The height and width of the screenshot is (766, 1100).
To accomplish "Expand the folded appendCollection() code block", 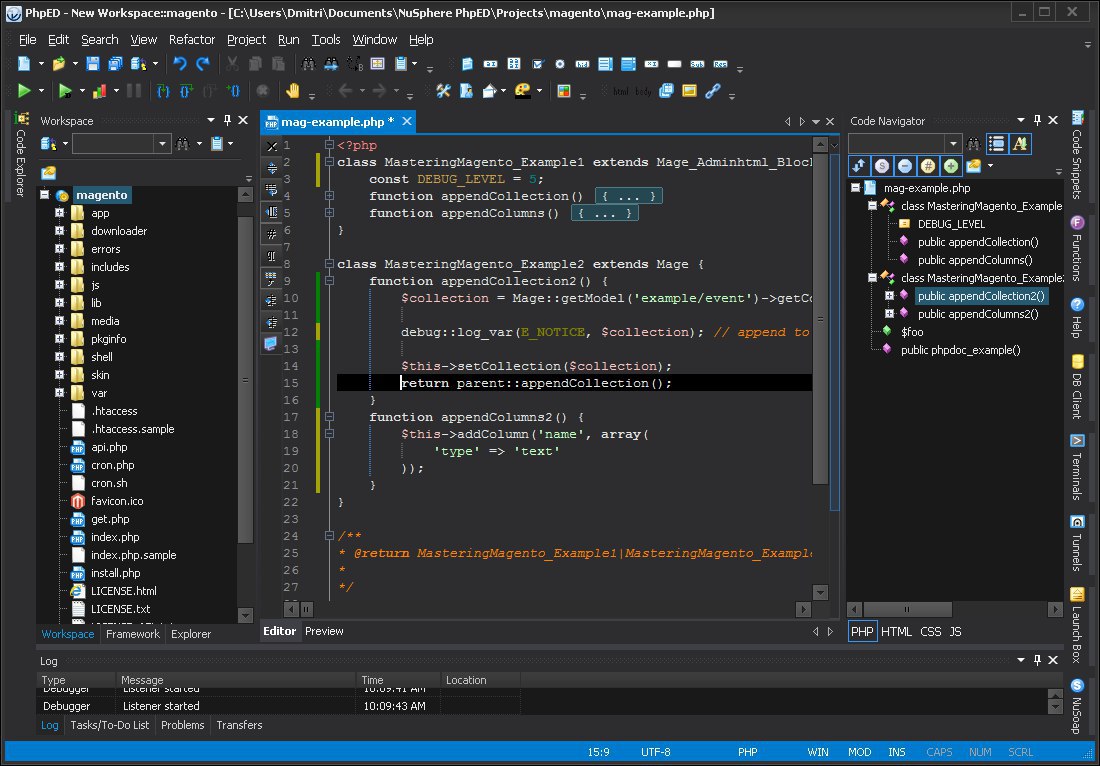I will [x=628, y=196].
